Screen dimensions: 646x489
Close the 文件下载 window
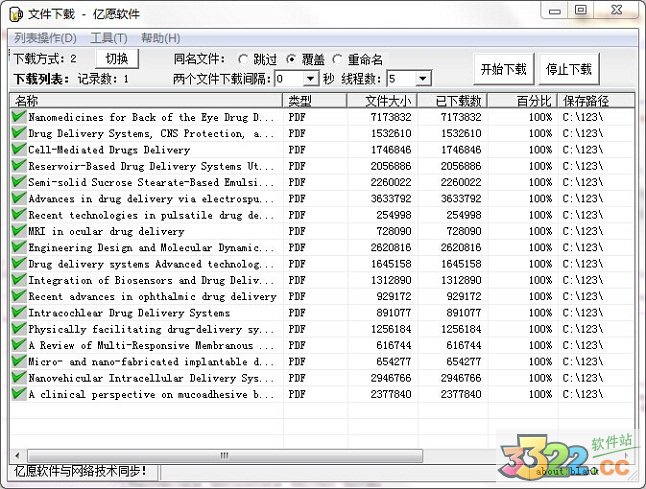click(616, 10)
